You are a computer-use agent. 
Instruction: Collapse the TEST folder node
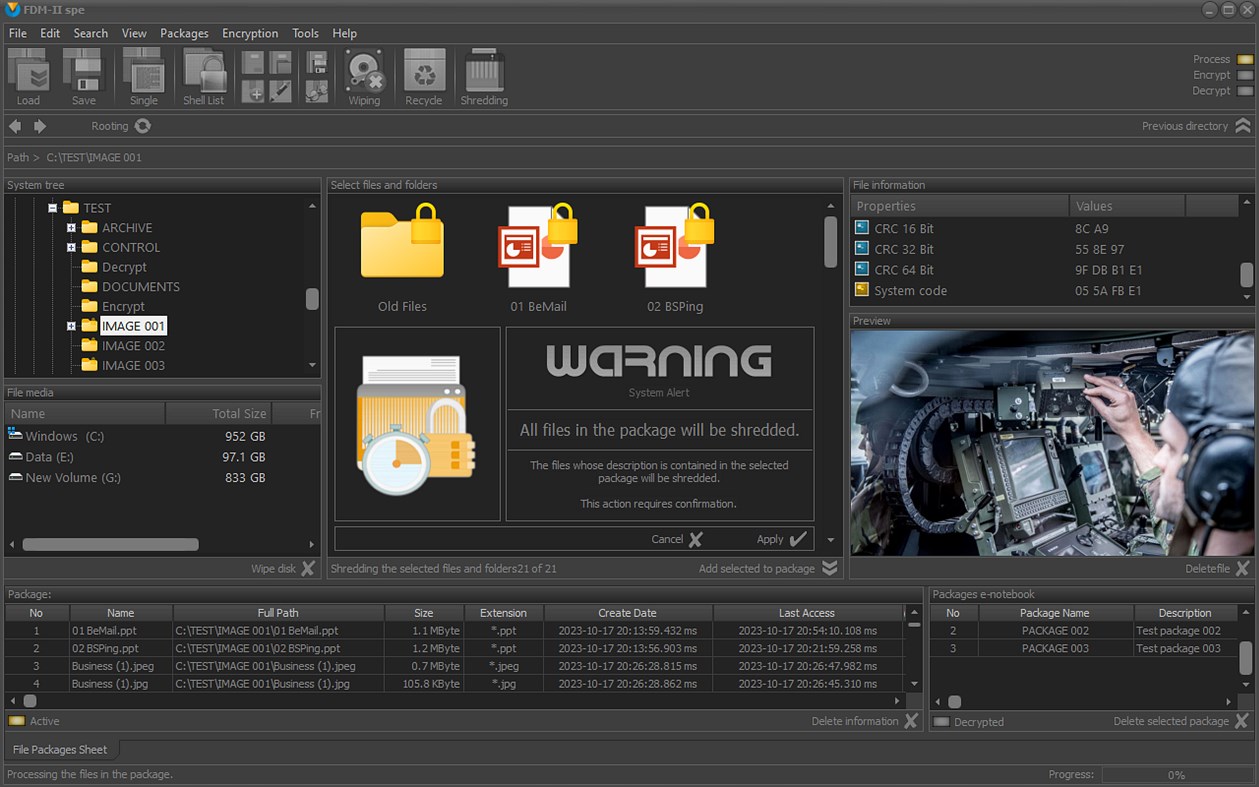pos(52,208)
